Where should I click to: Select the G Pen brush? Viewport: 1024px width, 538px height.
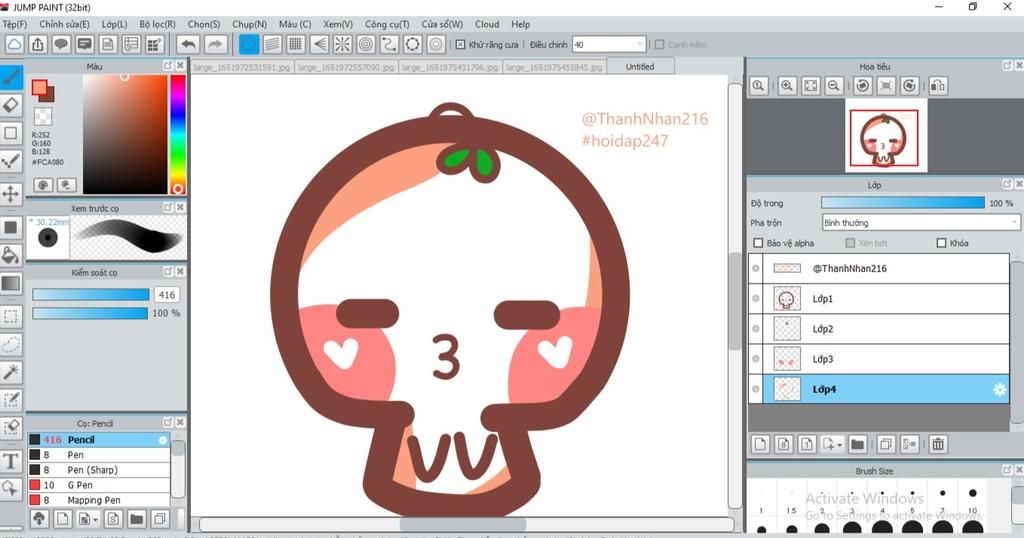(x=99, y=485)
